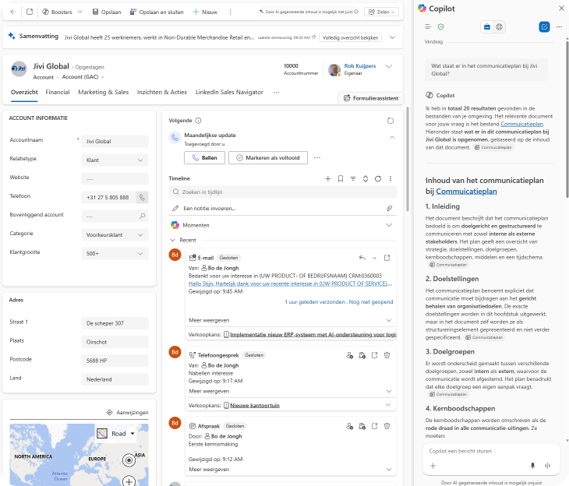Image resolution: width=569 pixels, height=486 pixels.
Task: Open the Klantgrootte dropdown showing 500+
Action: click(115, 254)
